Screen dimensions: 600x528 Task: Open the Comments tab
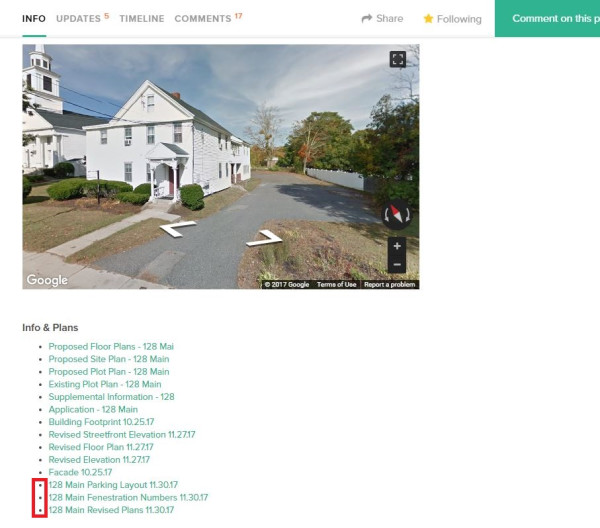[203, 19]
